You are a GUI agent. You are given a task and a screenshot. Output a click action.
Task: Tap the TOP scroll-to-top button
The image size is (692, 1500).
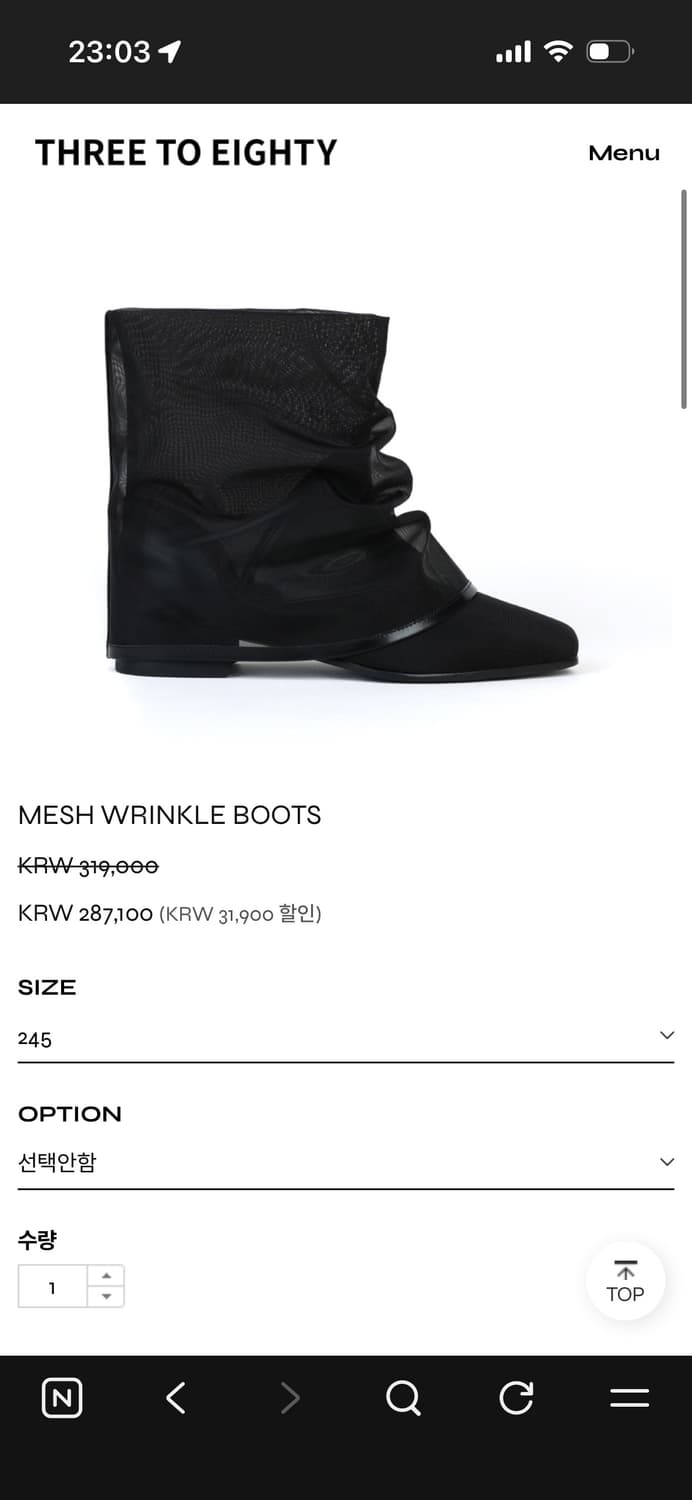pyautogui.click(x=625, y=1281)
